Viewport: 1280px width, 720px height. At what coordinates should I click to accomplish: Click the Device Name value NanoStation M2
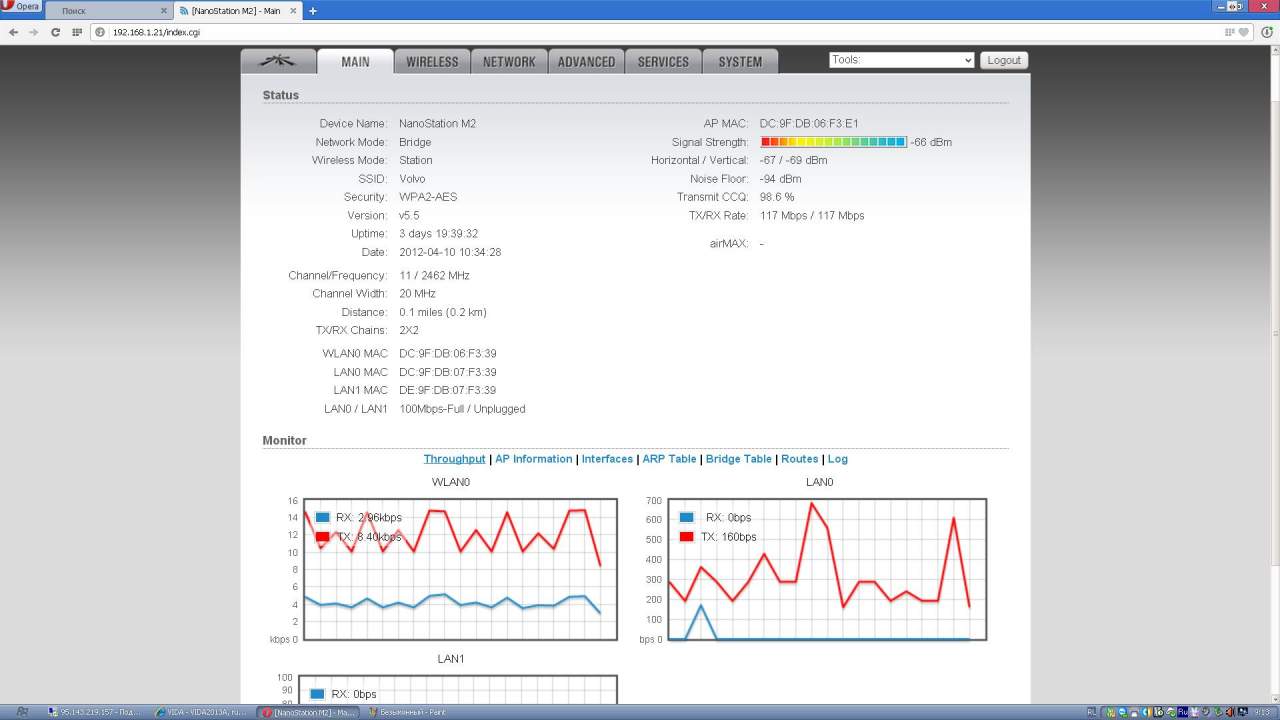(437, 124)
